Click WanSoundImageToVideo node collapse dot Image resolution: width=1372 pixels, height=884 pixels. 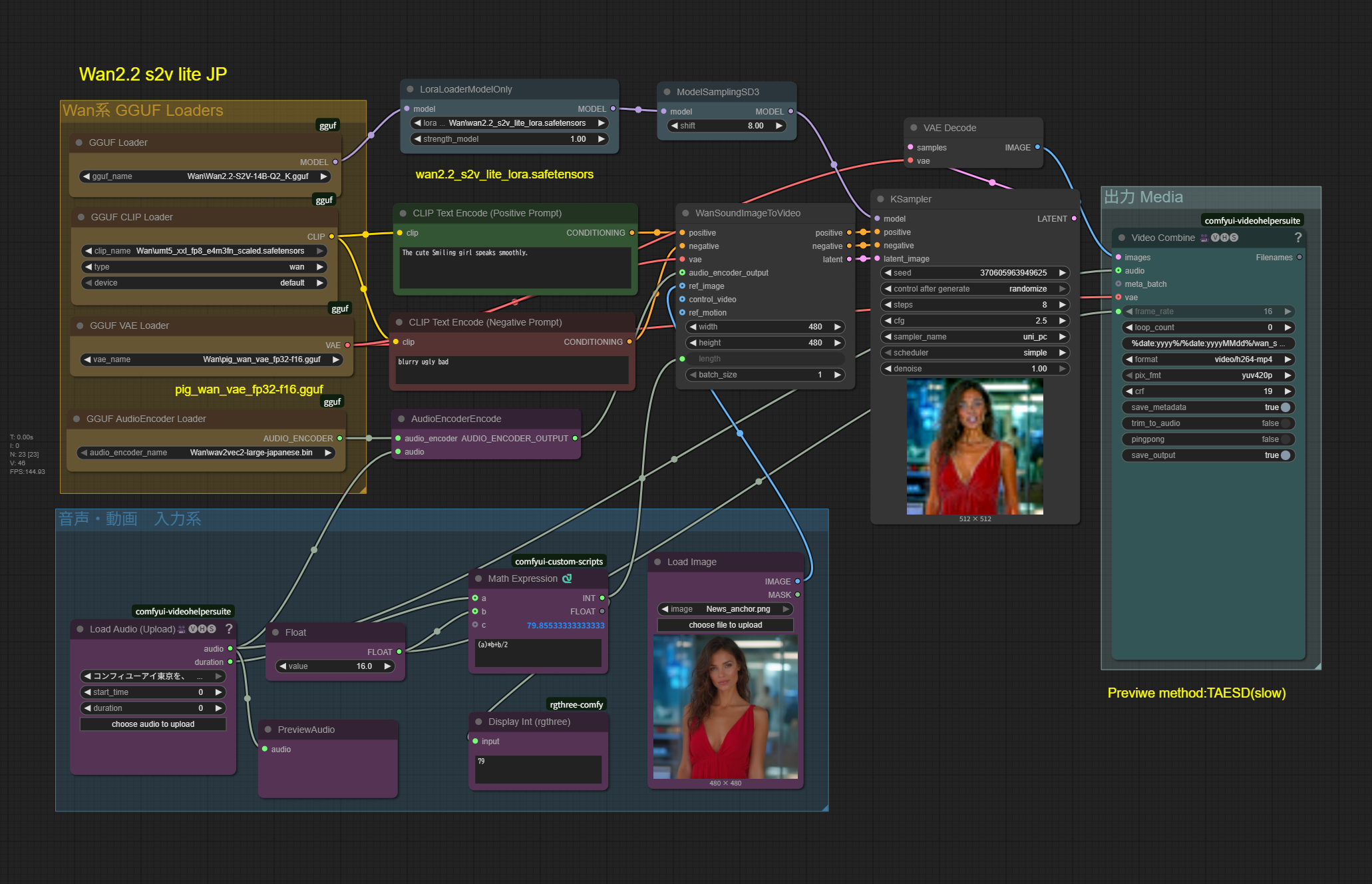(x=685, y=213)
